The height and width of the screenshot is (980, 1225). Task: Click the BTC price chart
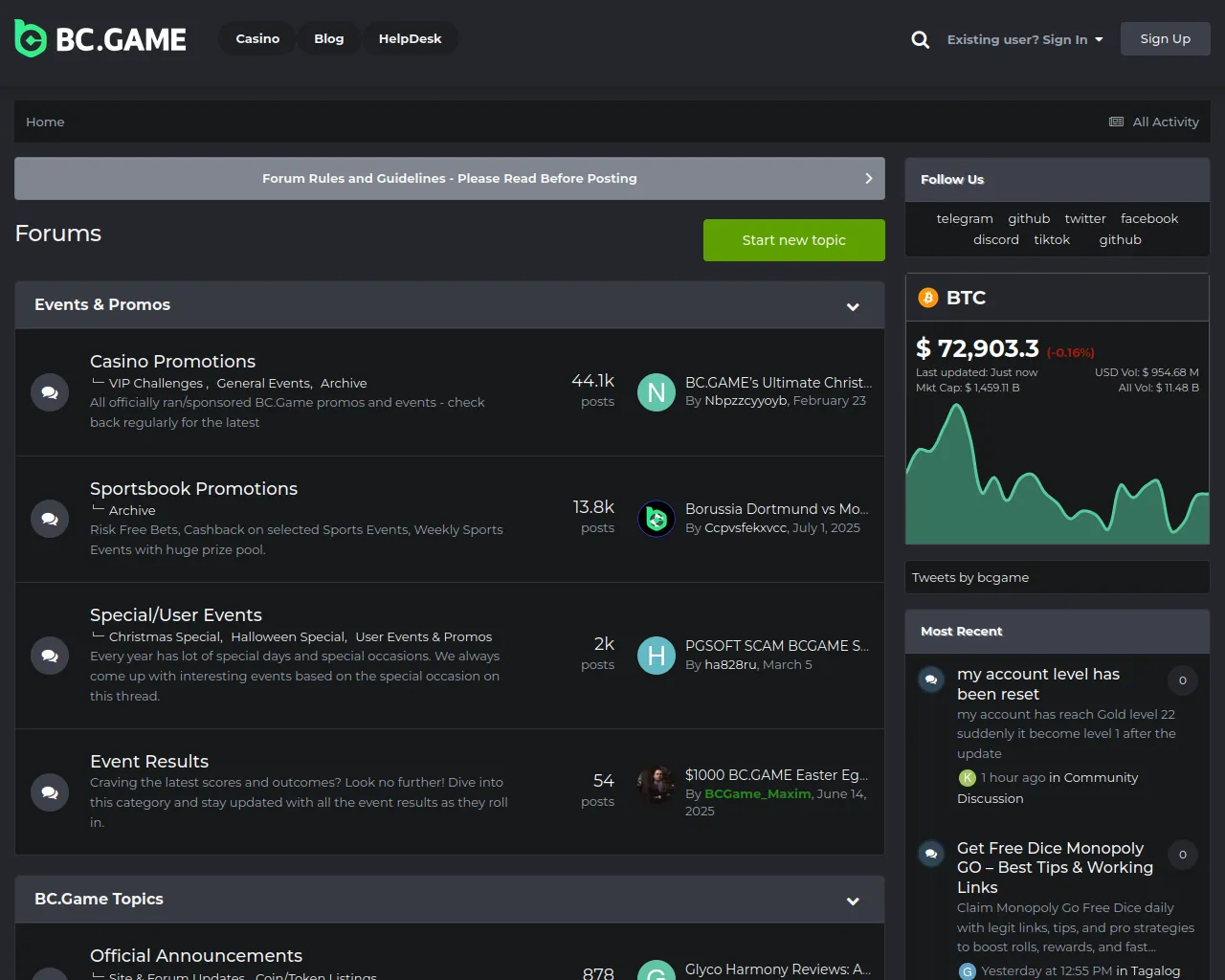point(1058,472)
